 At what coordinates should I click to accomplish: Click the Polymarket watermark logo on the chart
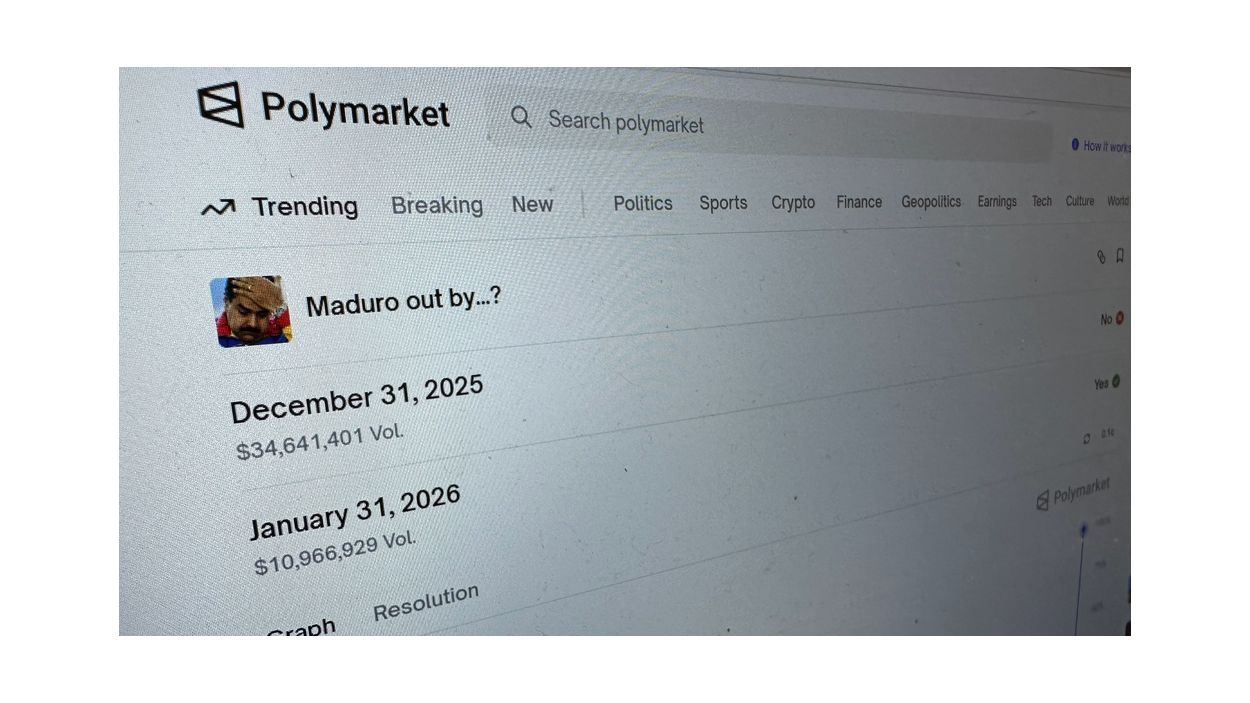click(x=1043, y=500)
